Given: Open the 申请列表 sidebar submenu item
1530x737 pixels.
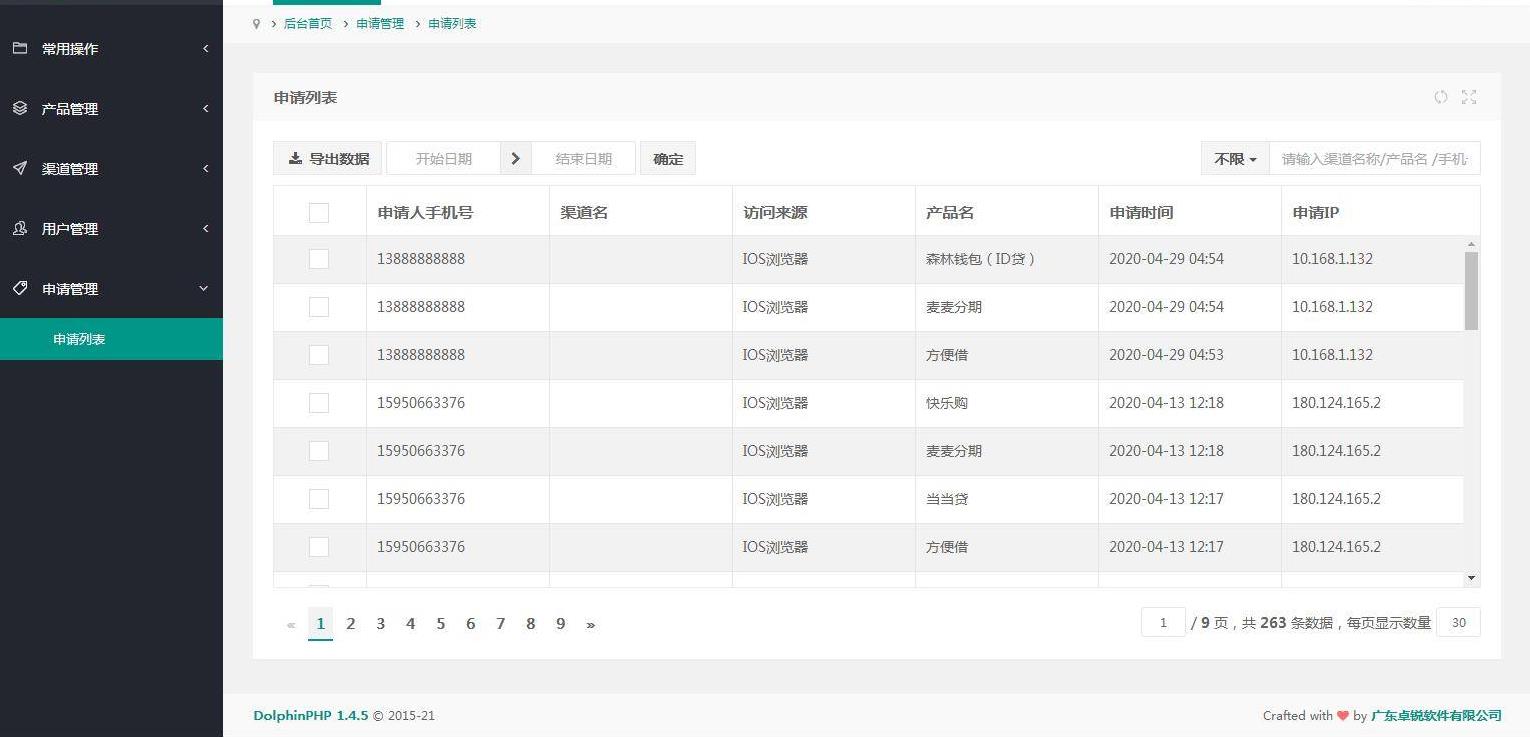Looking at the screenshot, I should click(x=79, y=339).
